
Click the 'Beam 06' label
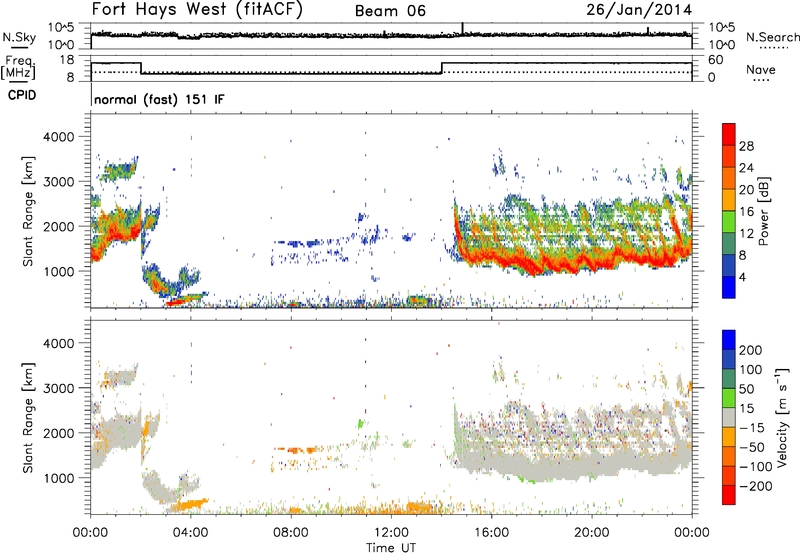[x=390, y=11]
